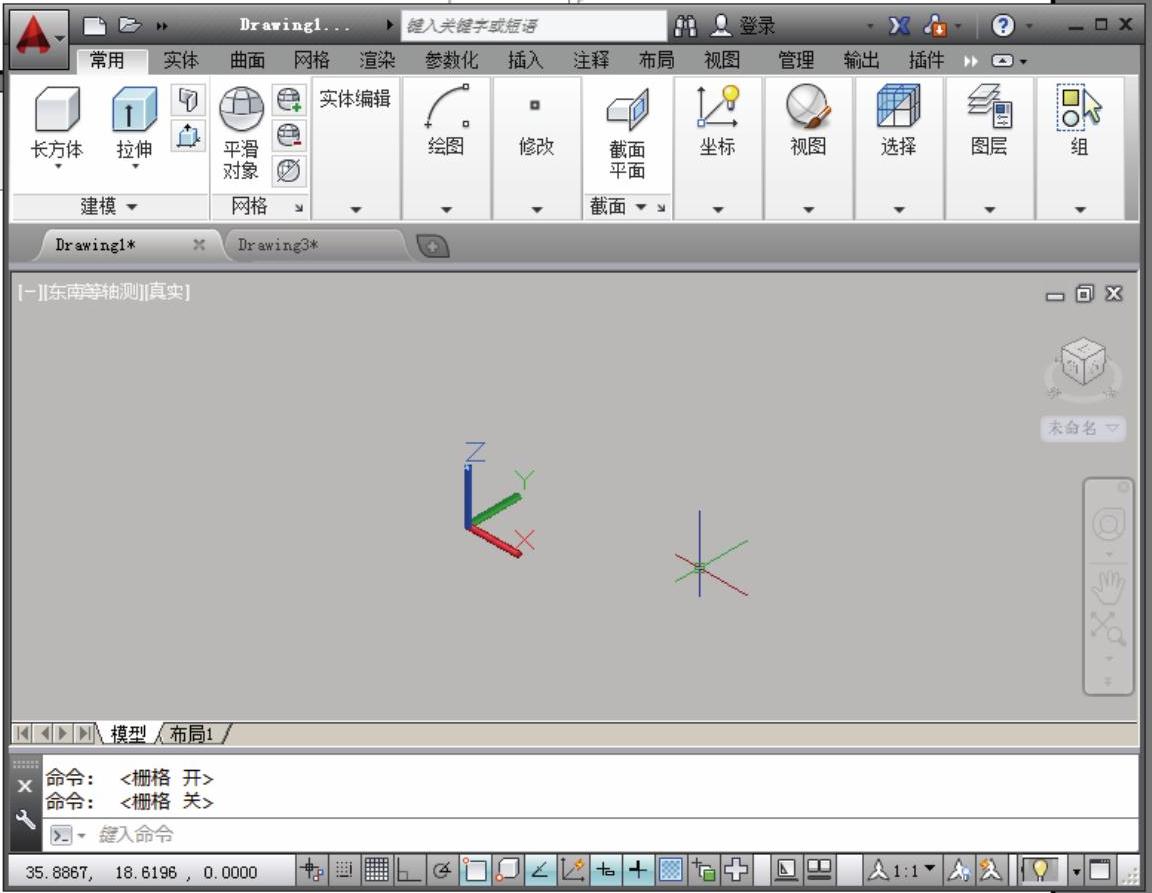Switch to the 布局1 layout tab

[192, 734]
